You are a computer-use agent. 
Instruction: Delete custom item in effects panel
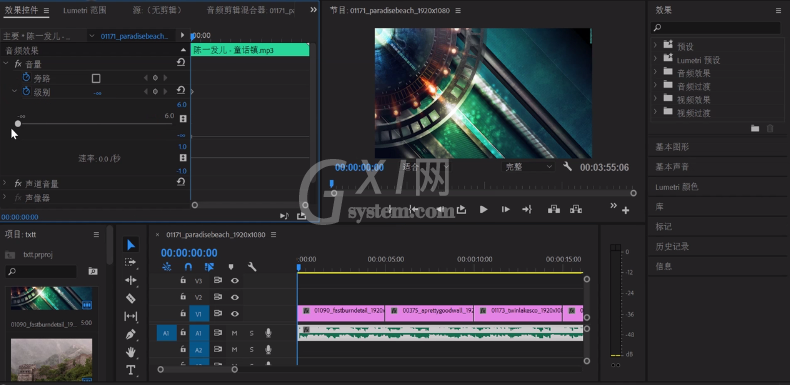[770, 129]
